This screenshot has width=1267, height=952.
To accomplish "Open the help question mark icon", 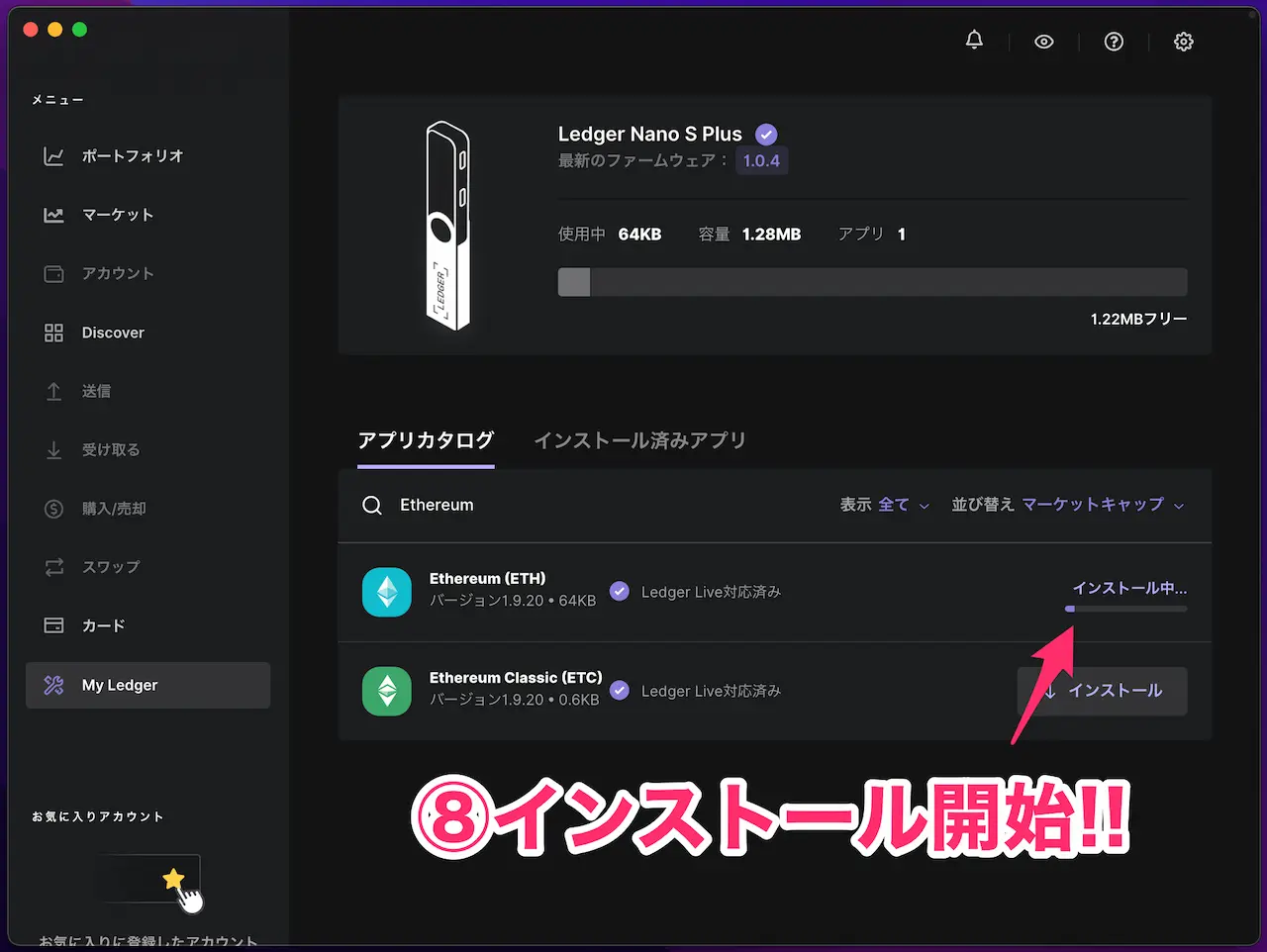I will pos(1114,42).
